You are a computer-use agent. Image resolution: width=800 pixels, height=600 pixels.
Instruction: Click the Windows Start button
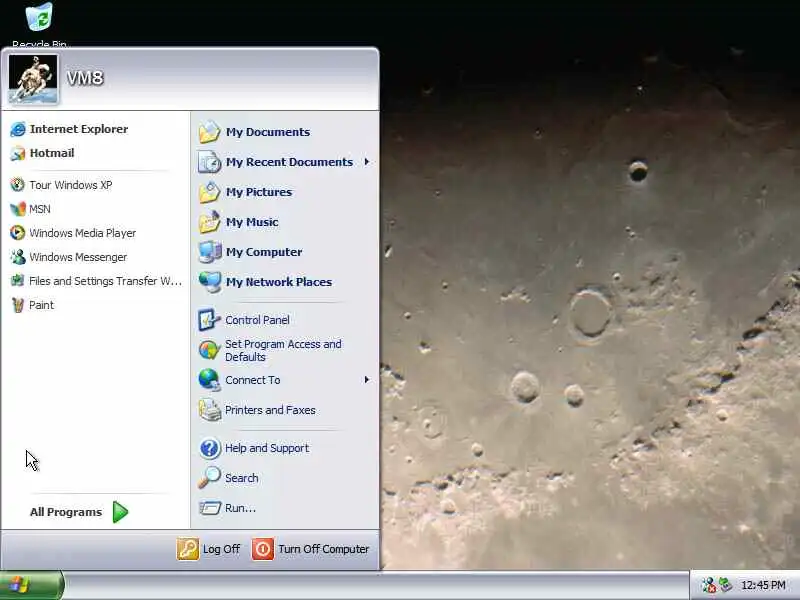(x=32, y=585)
